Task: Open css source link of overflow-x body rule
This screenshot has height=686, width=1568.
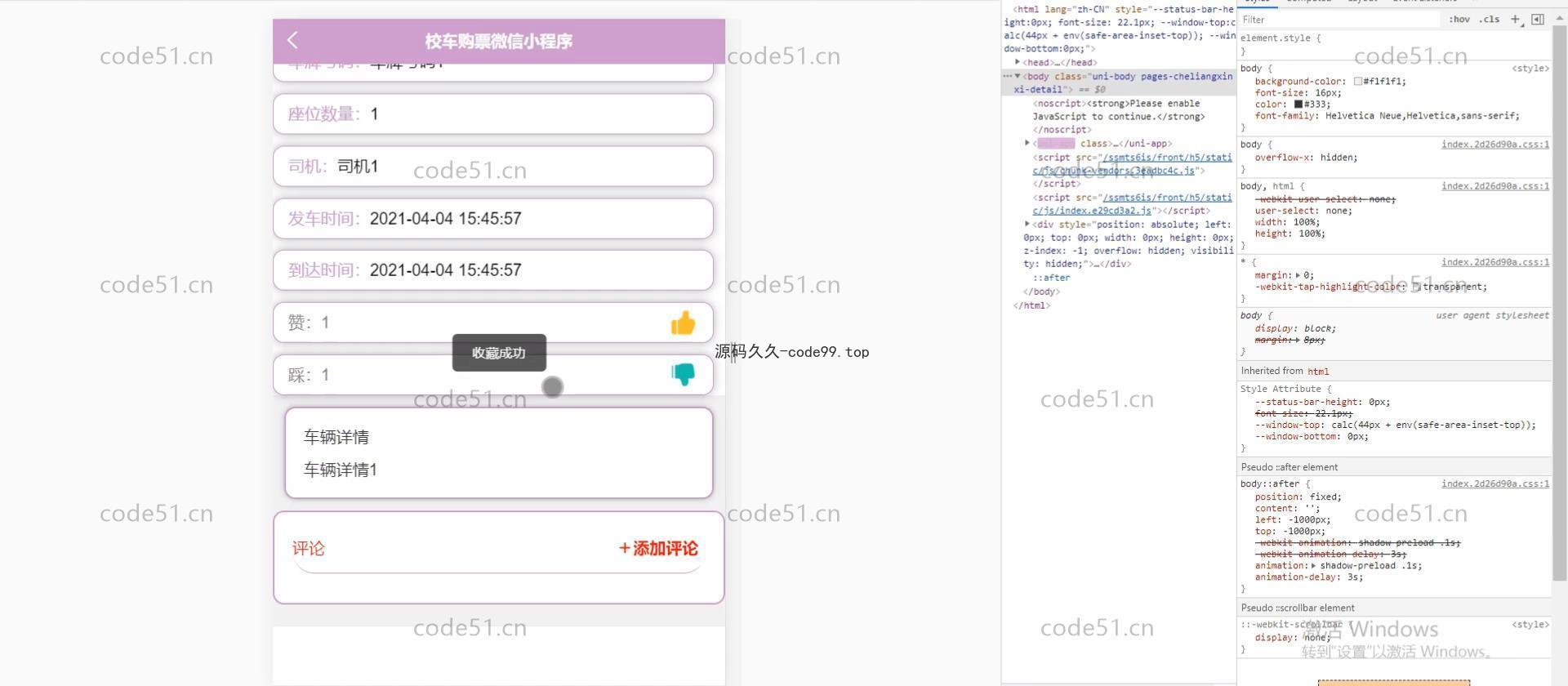Action: click(1494, 145)
